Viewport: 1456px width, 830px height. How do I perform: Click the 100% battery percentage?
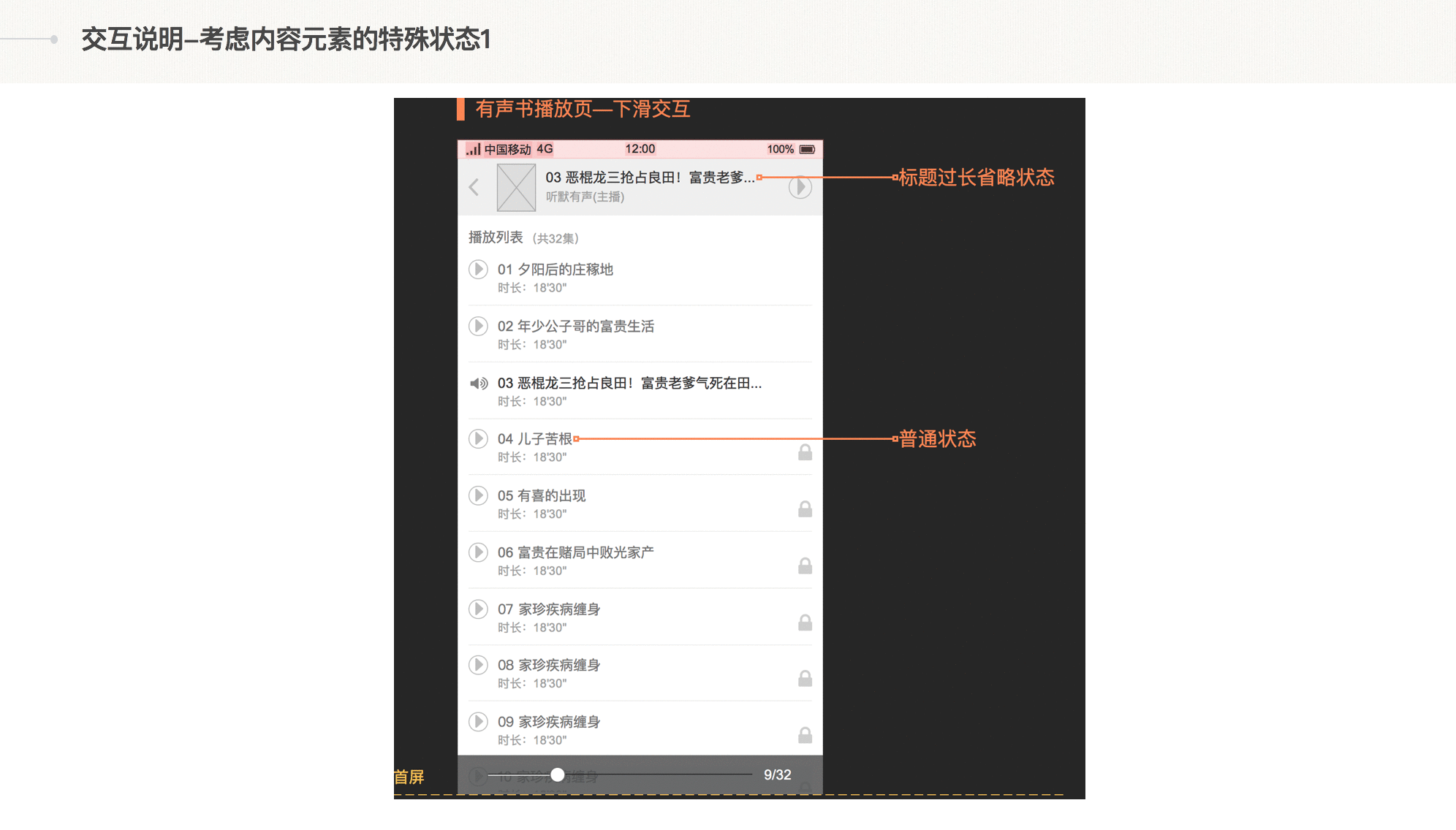coord(780,149)
